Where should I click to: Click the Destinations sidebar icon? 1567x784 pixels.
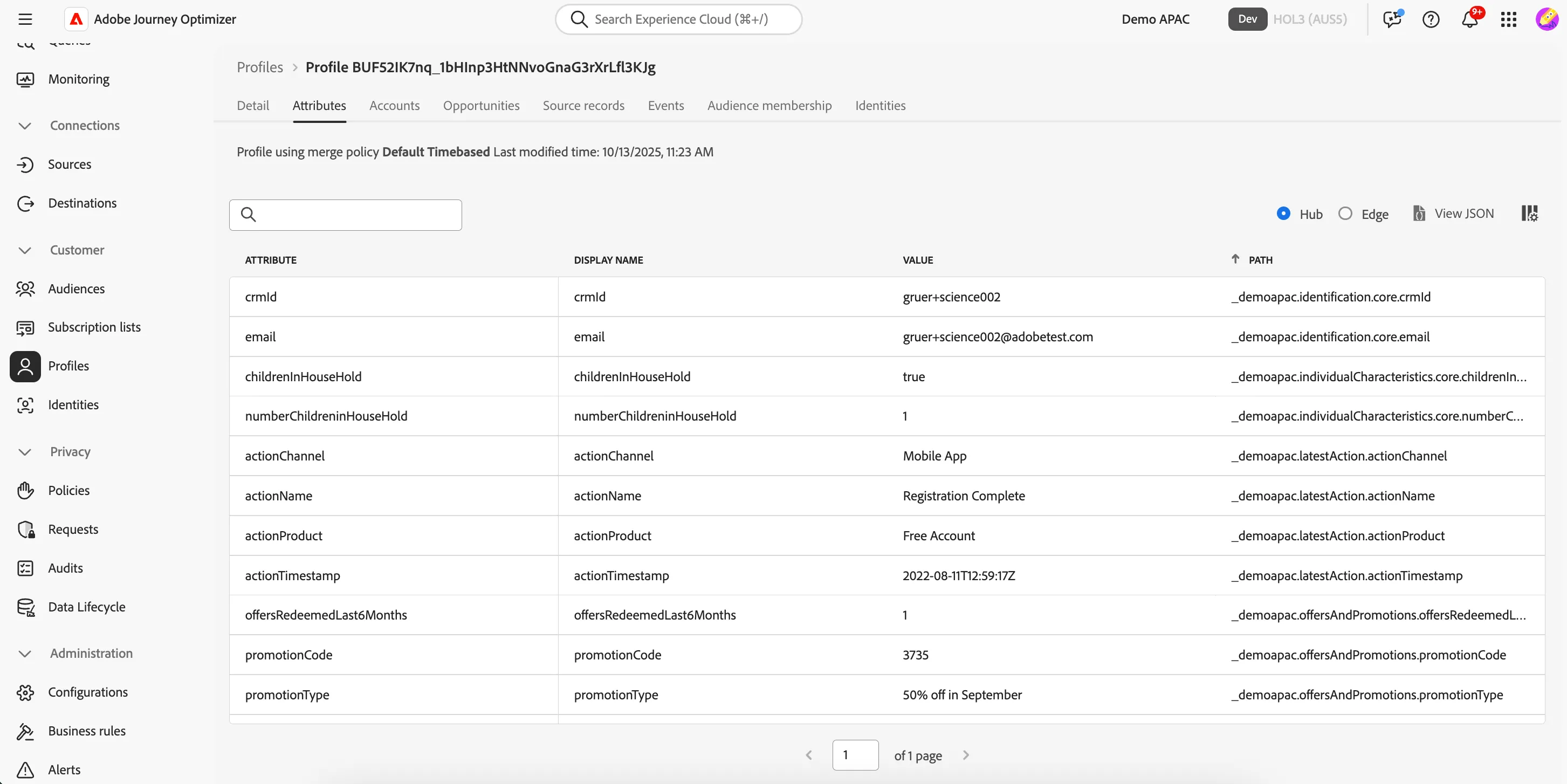click(x=25, y=204)
